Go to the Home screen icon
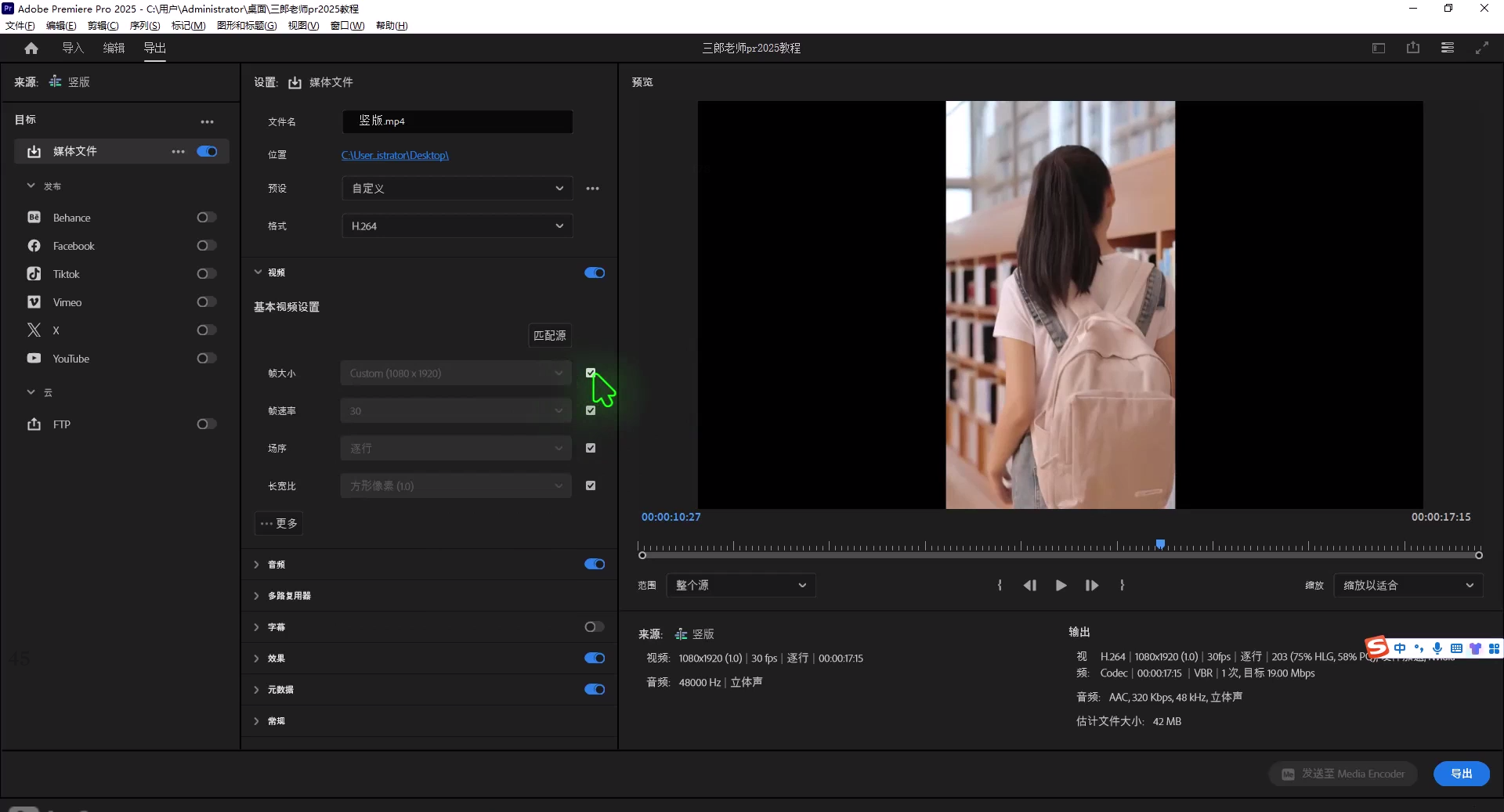This screenshot has height=812, width=1504. 31,49
